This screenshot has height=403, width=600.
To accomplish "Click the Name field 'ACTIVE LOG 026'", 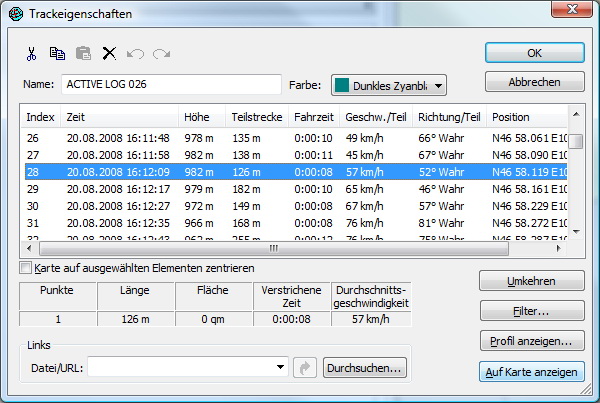I will [x=171, y=84].
